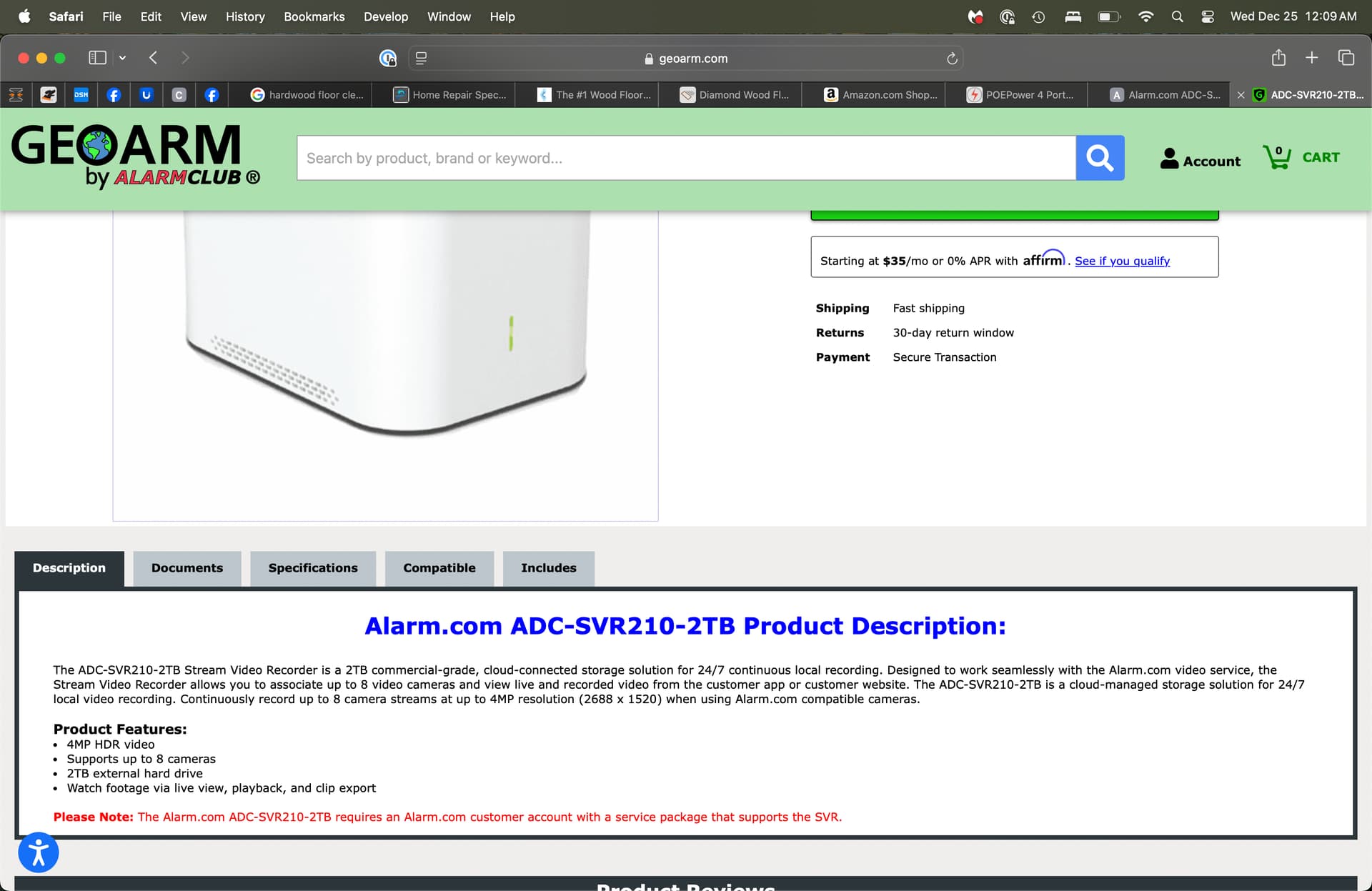
Task: Click the date and time in menu bar
Action: (x=1293, y=16)
